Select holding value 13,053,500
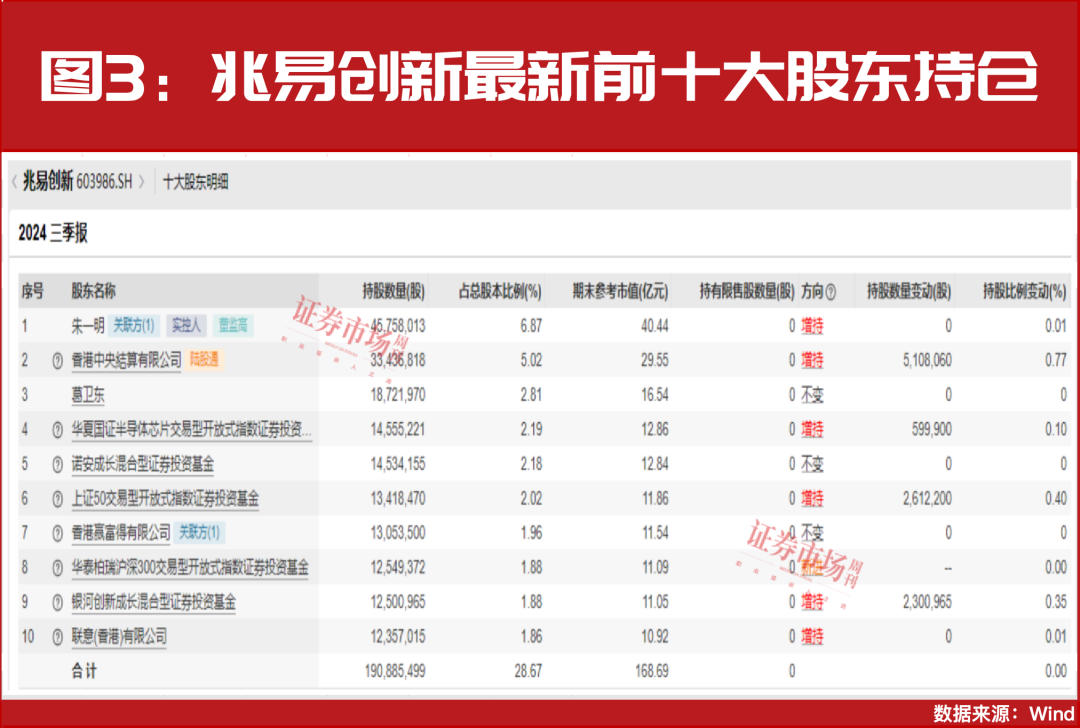 pyautogui.click(x=398, y=533)
